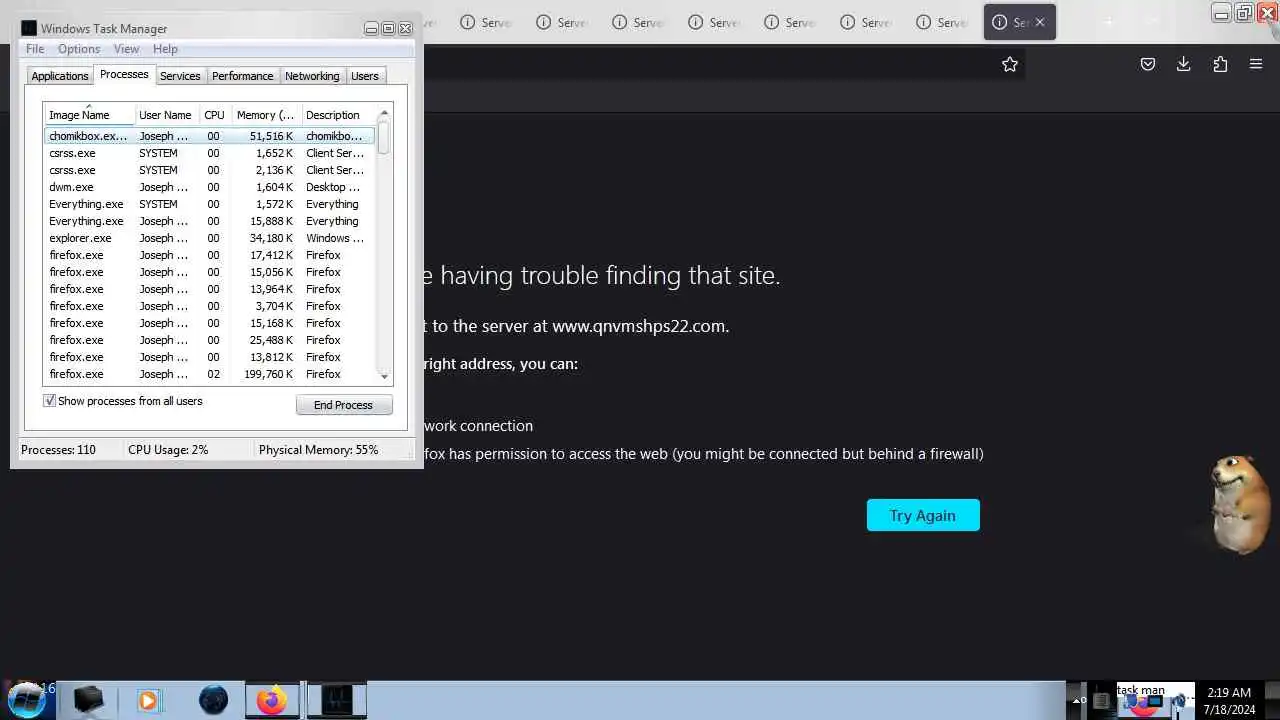Viewport: 1280px width, 720px height.
Task: Select firefox.exe row using 3,704 K
Action: point(209,306)
